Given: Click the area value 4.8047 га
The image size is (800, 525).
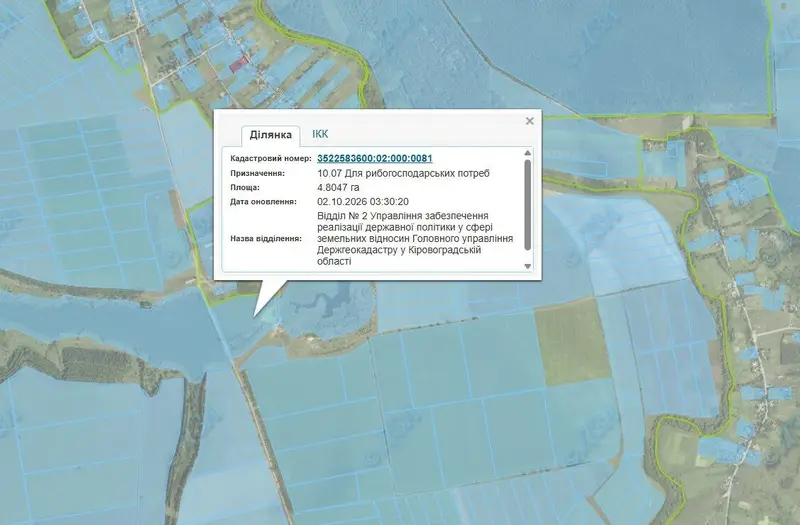Looking at the screenshot, I should point(338,187).
